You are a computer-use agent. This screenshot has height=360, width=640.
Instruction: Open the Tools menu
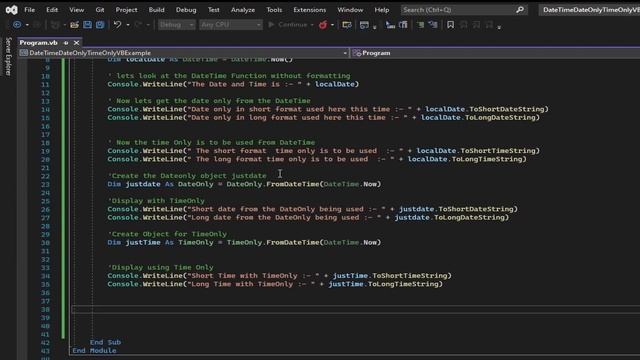click(274, 10)
